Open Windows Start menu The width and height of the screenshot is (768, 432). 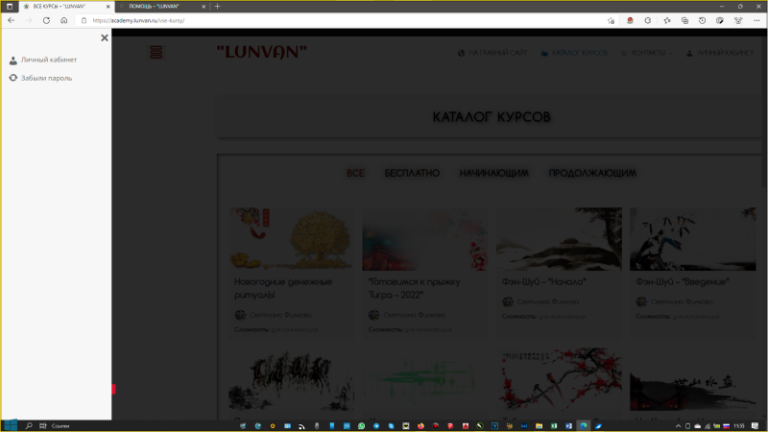point(10,426)
